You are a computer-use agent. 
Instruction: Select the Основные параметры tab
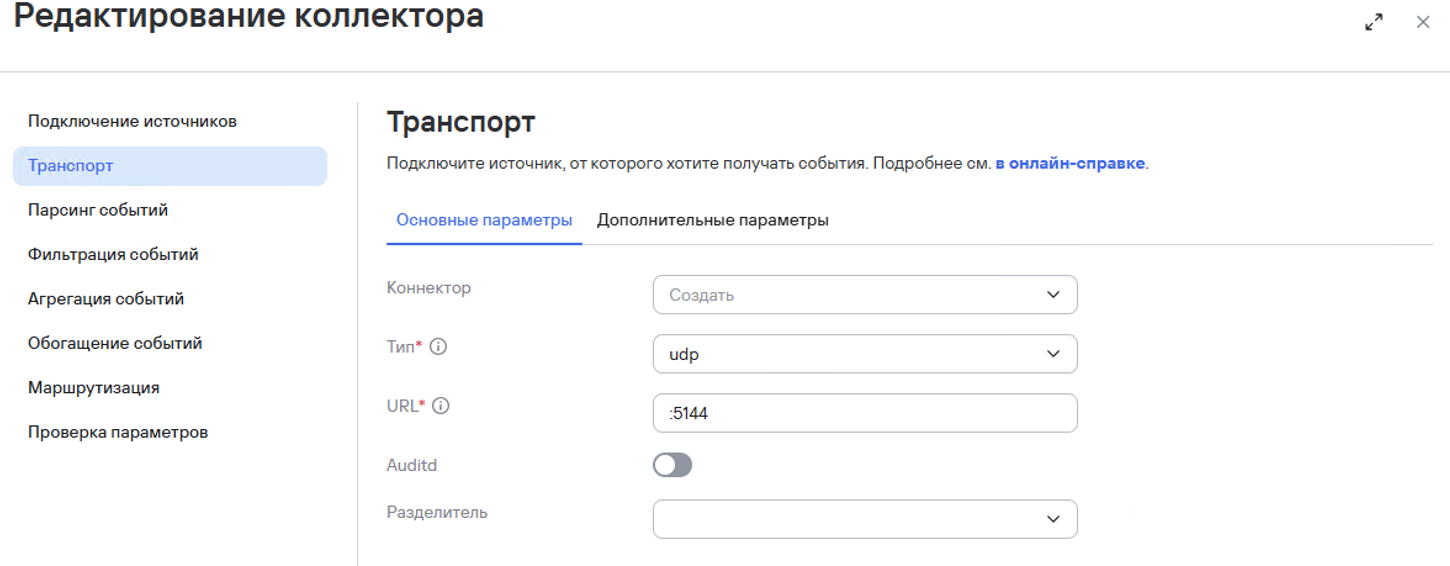point(484,220)
